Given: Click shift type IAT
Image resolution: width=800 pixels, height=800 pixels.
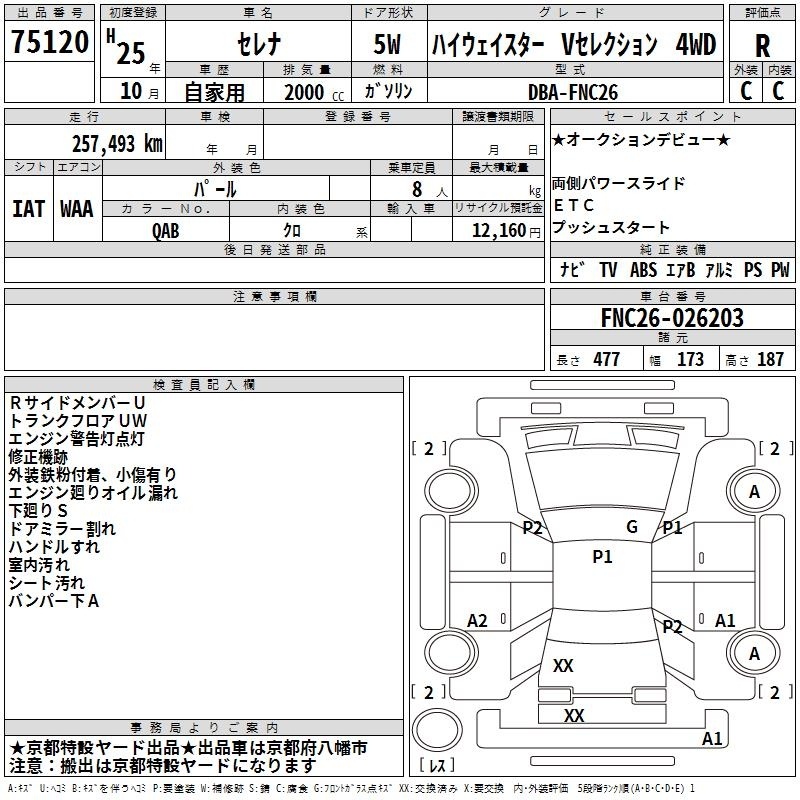Looking at the screenshot, I should [x=28, y=209].
